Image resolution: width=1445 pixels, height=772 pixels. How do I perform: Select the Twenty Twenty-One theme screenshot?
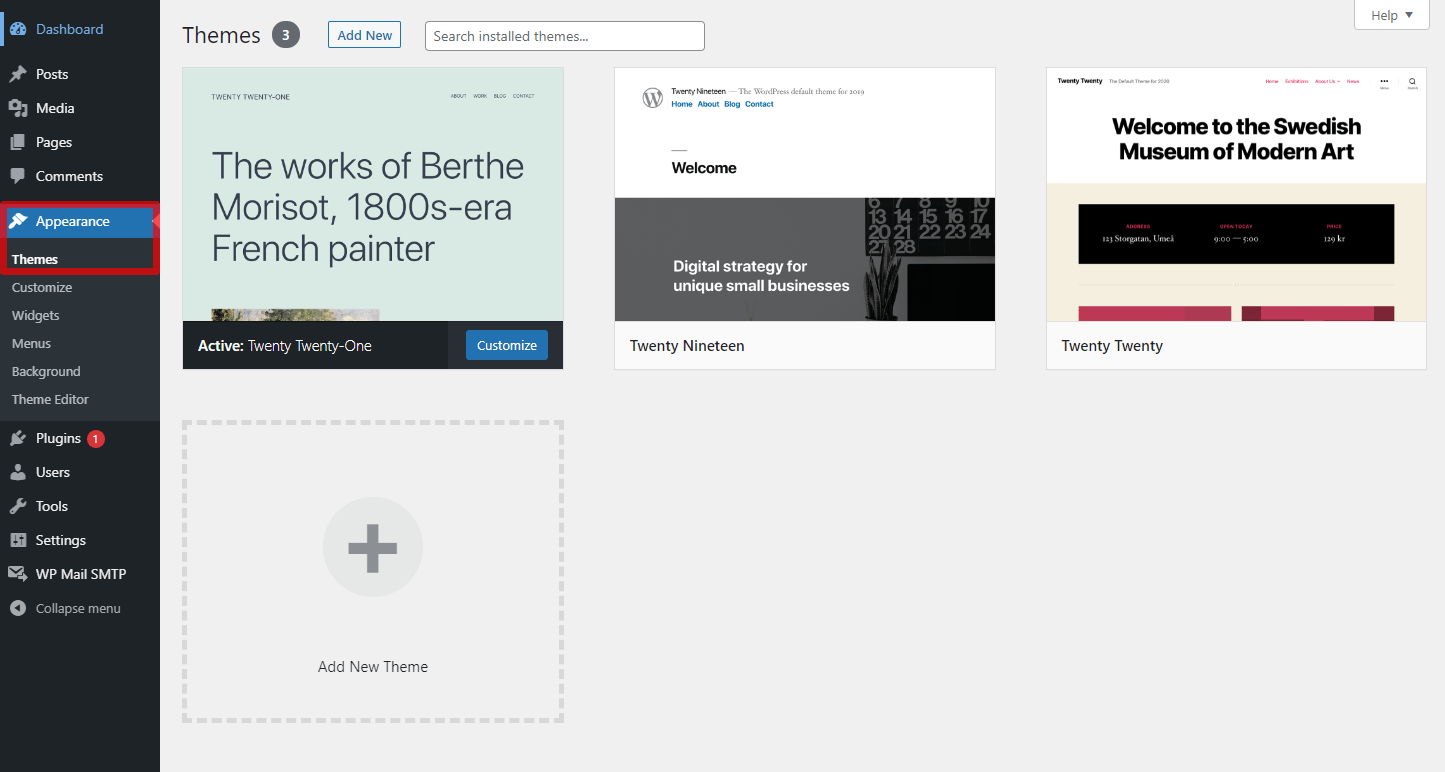(373, 195)
